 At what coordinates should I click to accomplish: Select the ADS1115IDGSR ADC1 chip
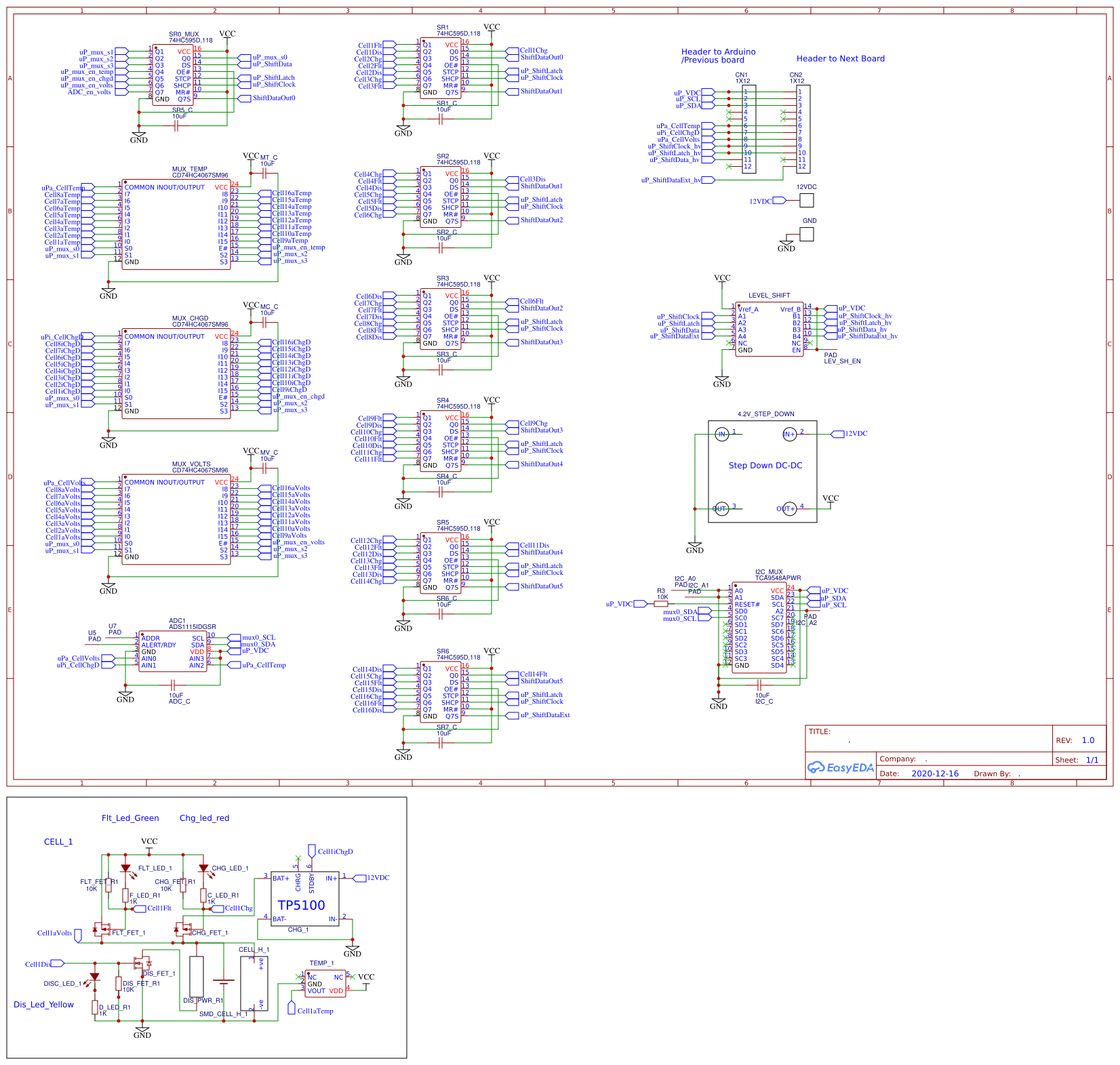[173, 651]
